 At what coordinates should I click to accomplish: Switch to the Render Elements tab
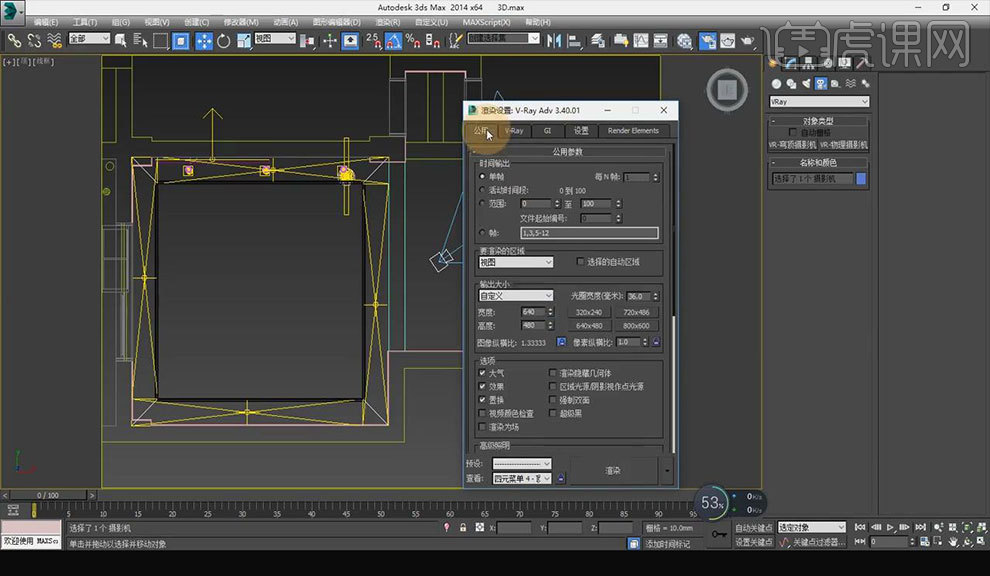pos(633,131)
